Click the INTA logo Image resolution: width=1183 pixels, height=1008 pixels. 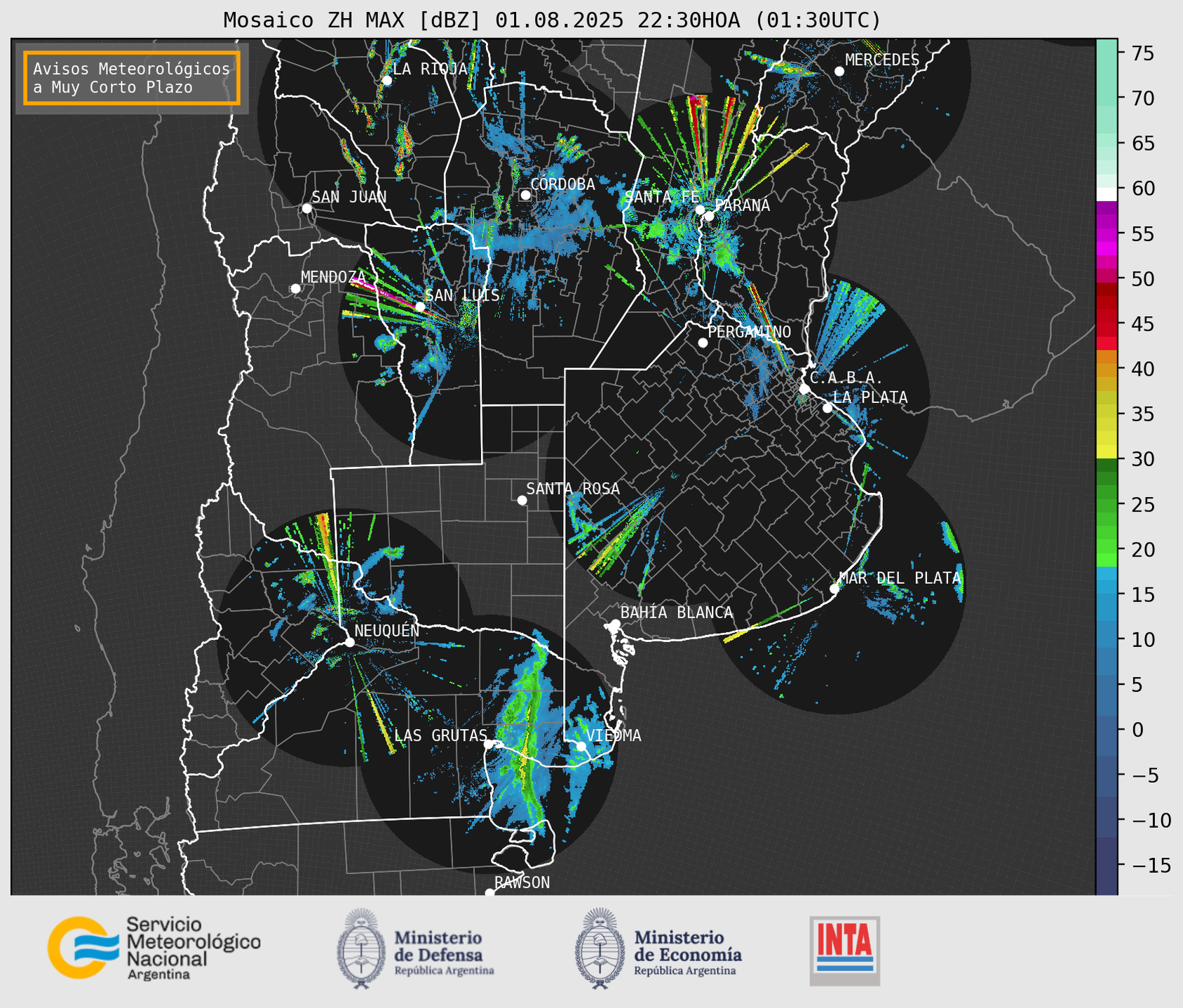[845, 951]
